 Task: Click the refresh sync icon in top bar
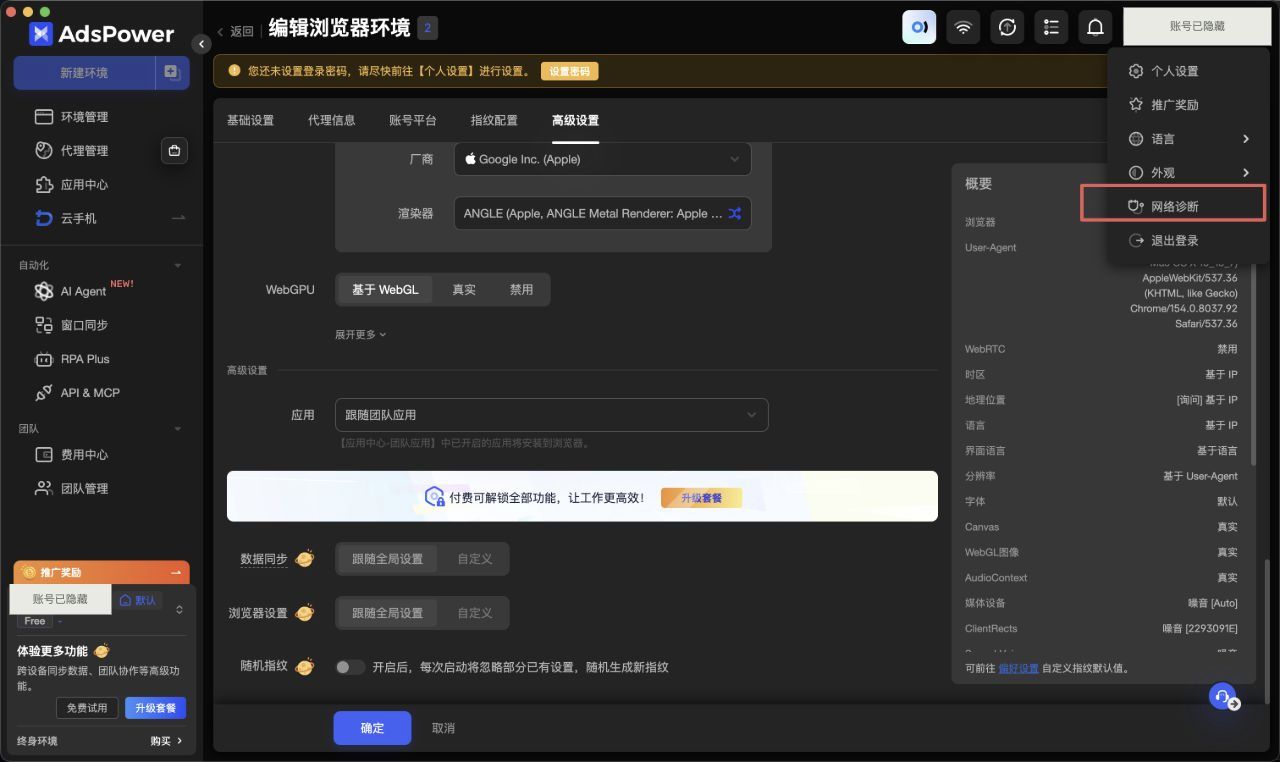click(x=1007, y=27)
